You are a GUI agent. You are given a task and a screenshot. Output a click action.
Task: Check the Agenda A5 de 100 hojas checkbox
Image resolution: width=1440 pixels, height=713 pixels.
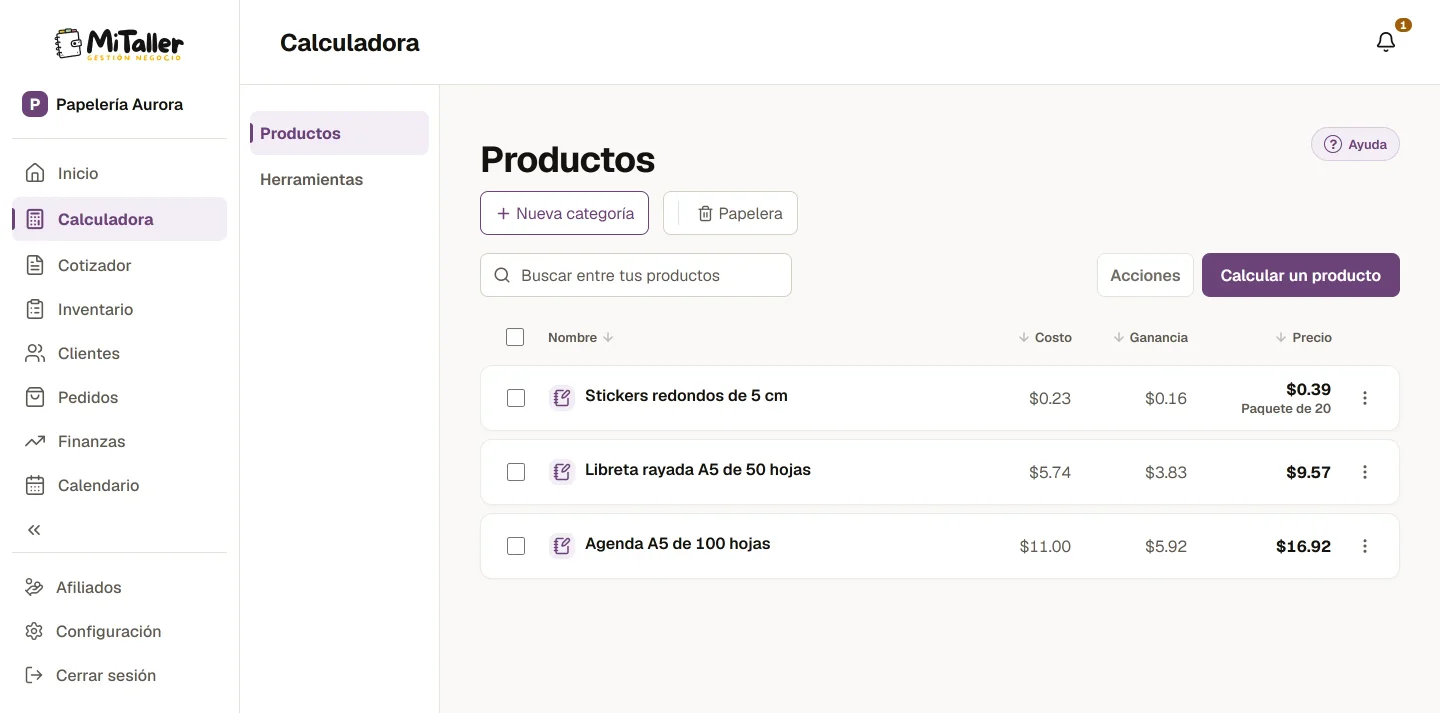[516, 546]
